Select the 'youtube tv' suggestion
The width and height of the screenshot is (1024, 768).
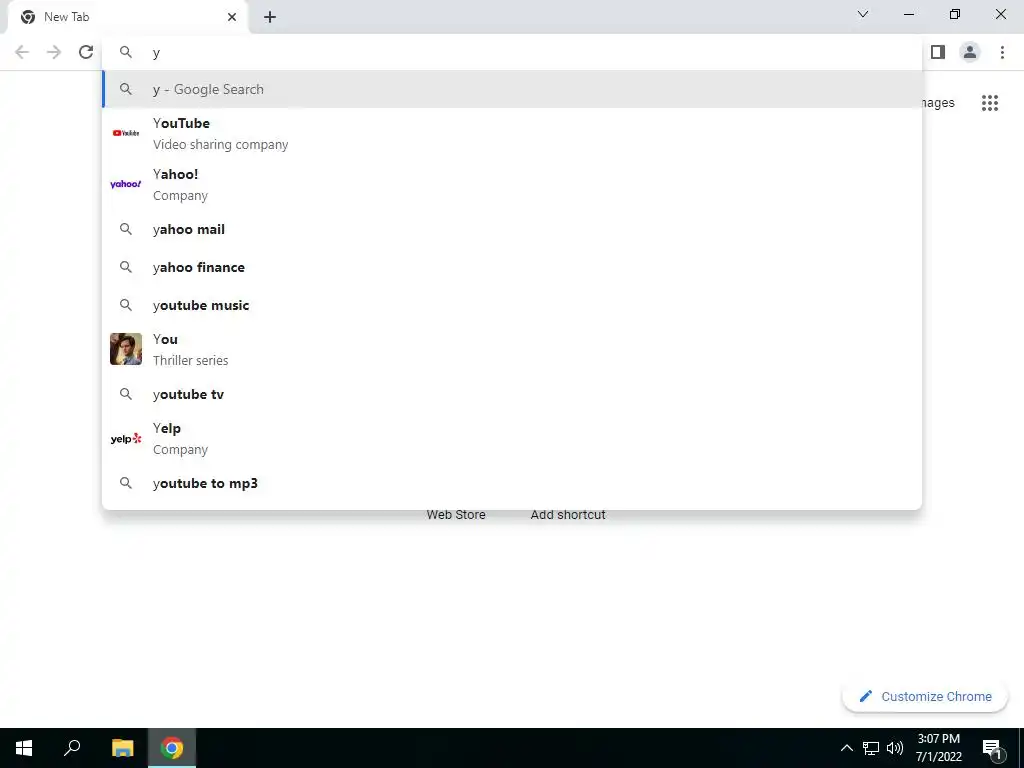point(512,394)
